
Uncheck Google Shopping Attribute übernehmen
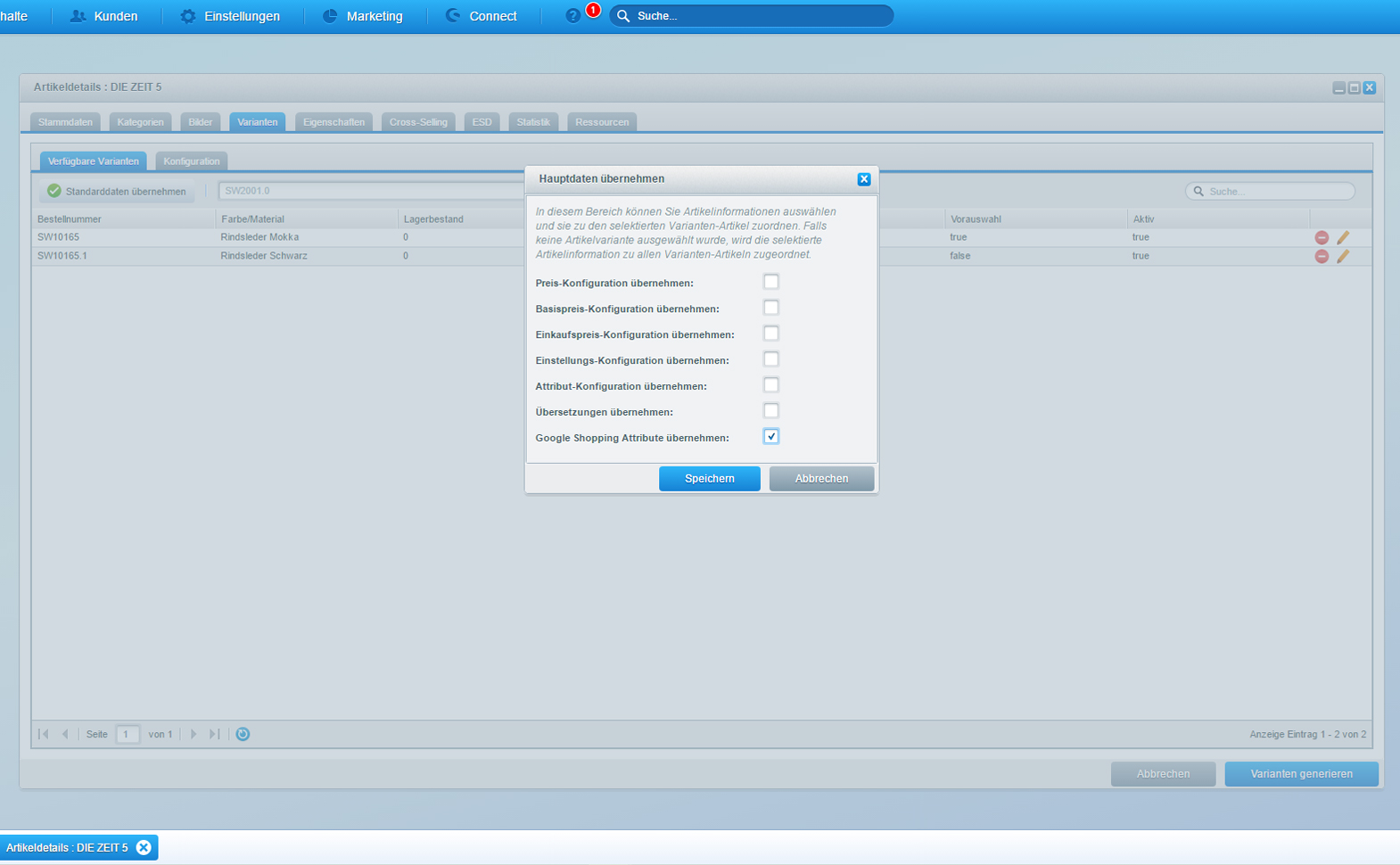point(770,437)
